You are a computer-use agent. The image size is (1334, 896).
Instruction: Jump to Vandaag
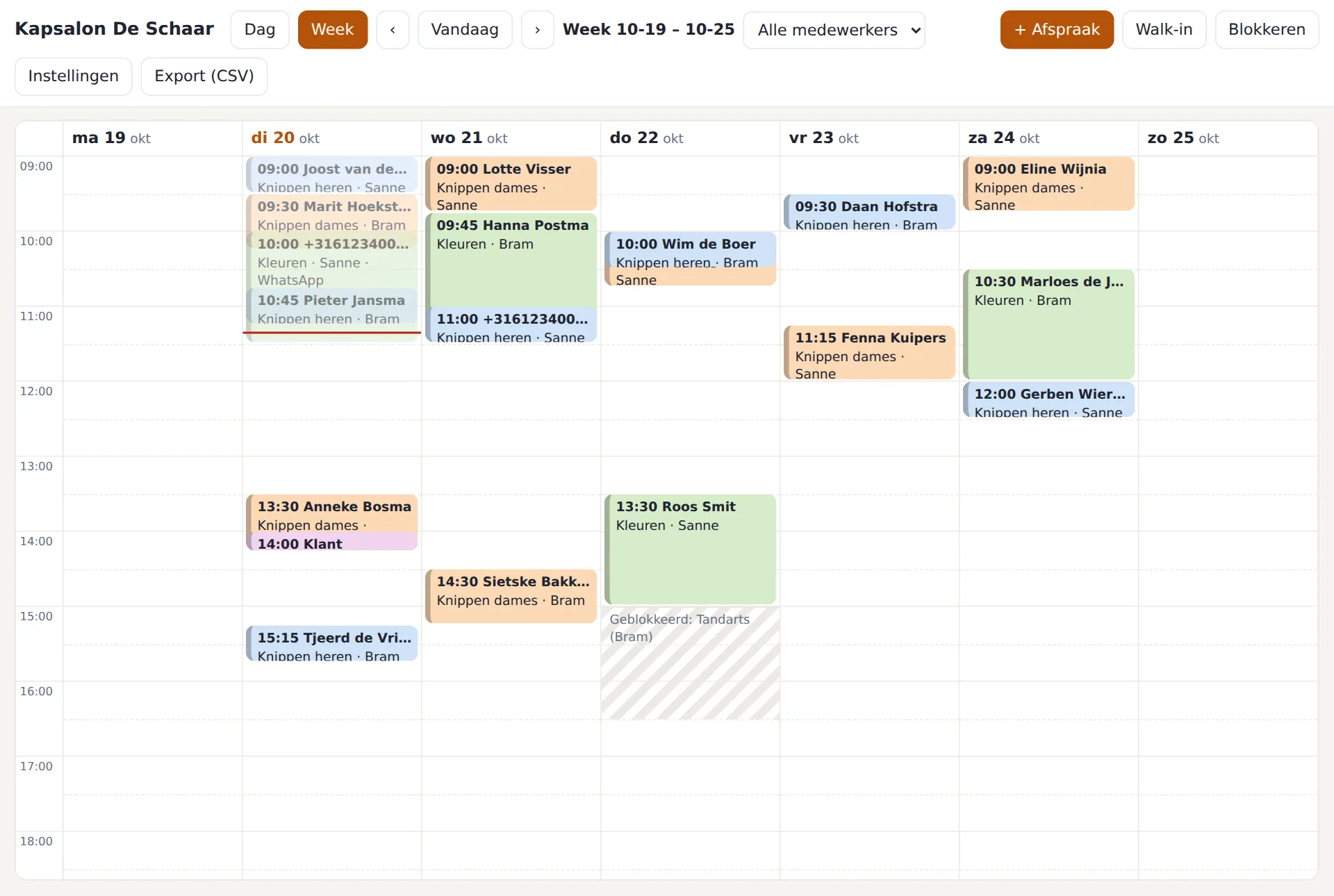coord(465,30)
